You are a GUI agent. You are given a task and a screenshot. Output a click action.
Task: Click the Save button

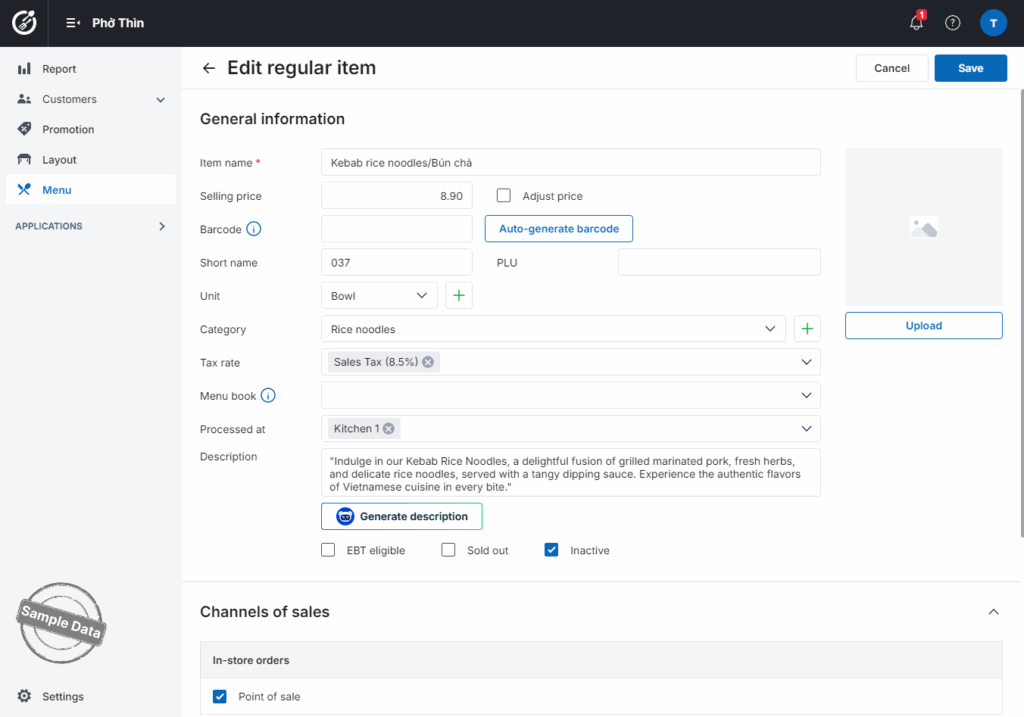970,68
